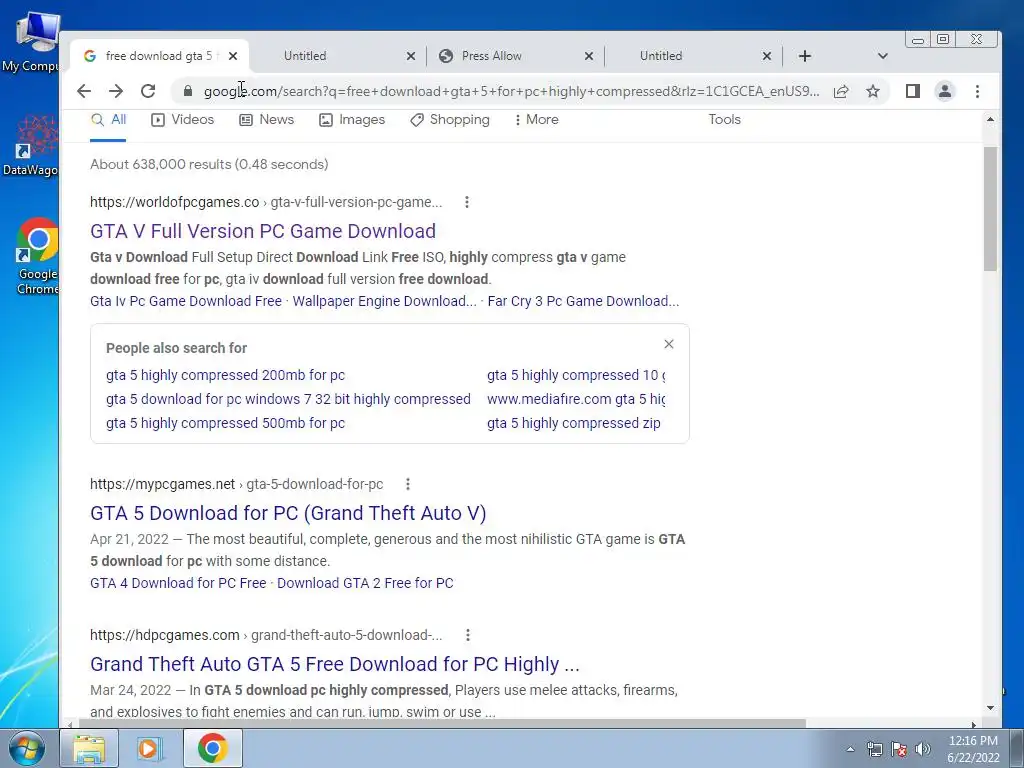Screen dimensions: 1024x768
Task: Open options dots for hdpcgames.com result
Action: (468, 635)
